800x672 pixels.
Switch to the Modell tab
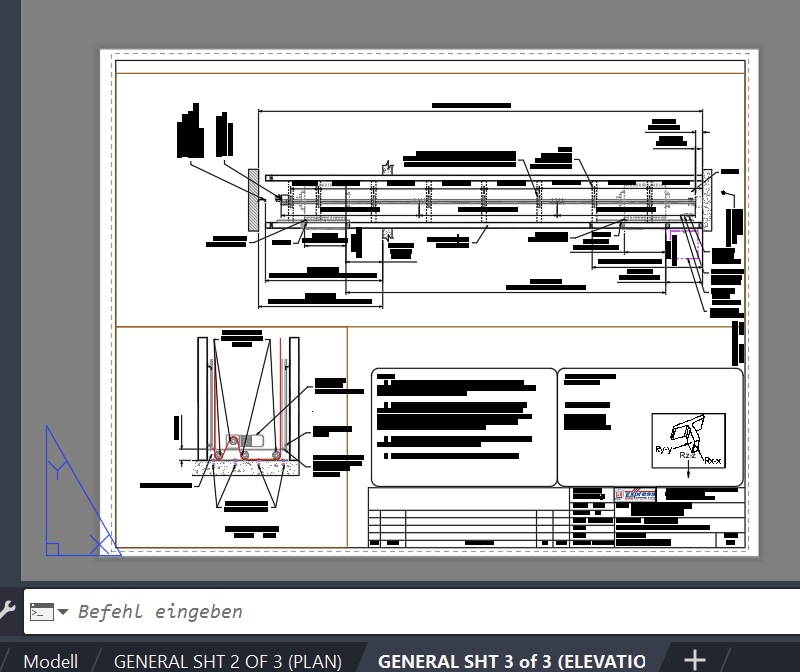(x=50, y=661)
